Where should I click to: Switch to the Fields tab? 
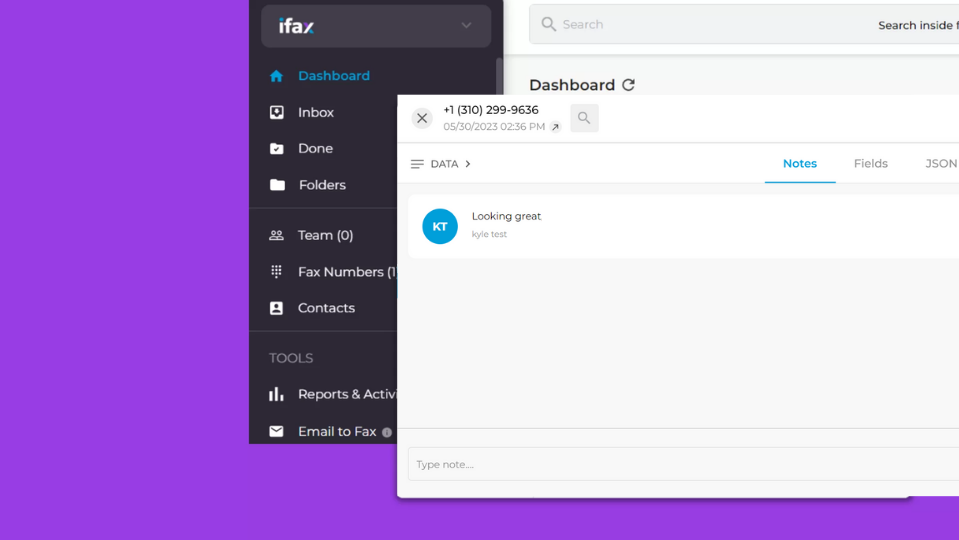(871, 164)
